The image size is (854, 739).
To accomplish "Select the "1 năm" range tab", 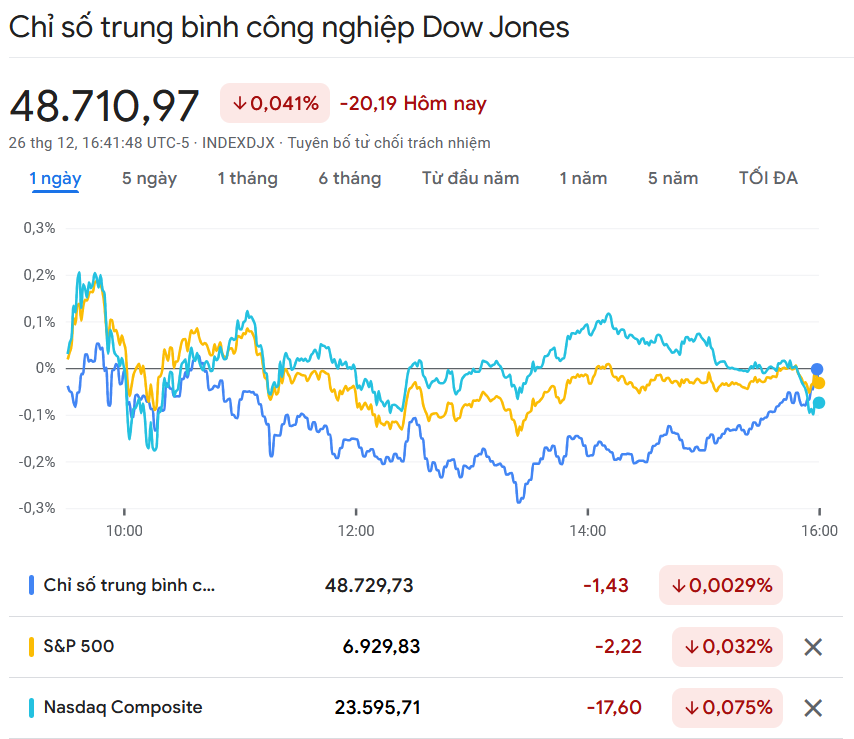I will [583, 179].
